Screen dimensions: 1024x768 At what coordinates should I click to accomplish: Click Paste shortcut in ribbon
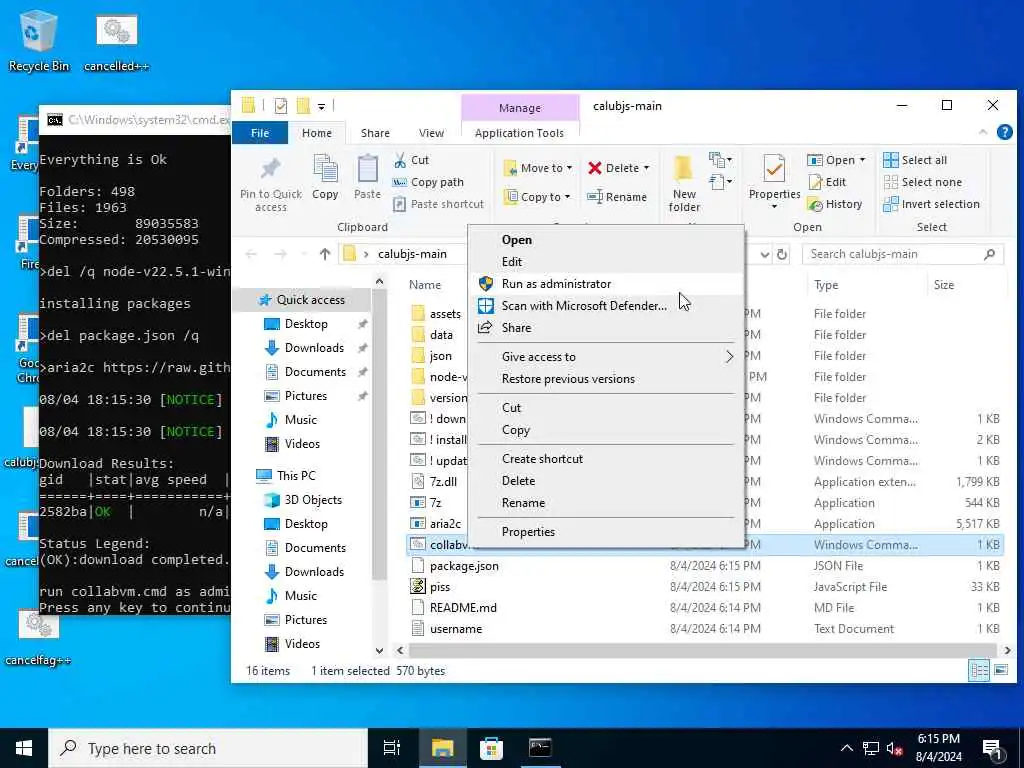(439, 204)
